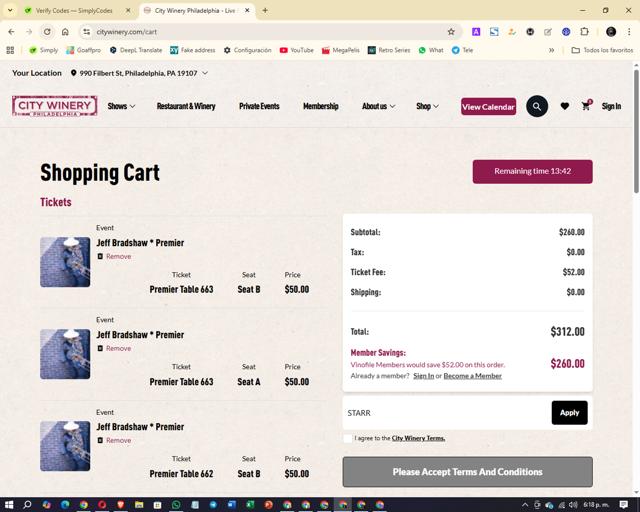Open the Fake address bookmark
This screenshot has height=512, width=640.
coord(193,50)
